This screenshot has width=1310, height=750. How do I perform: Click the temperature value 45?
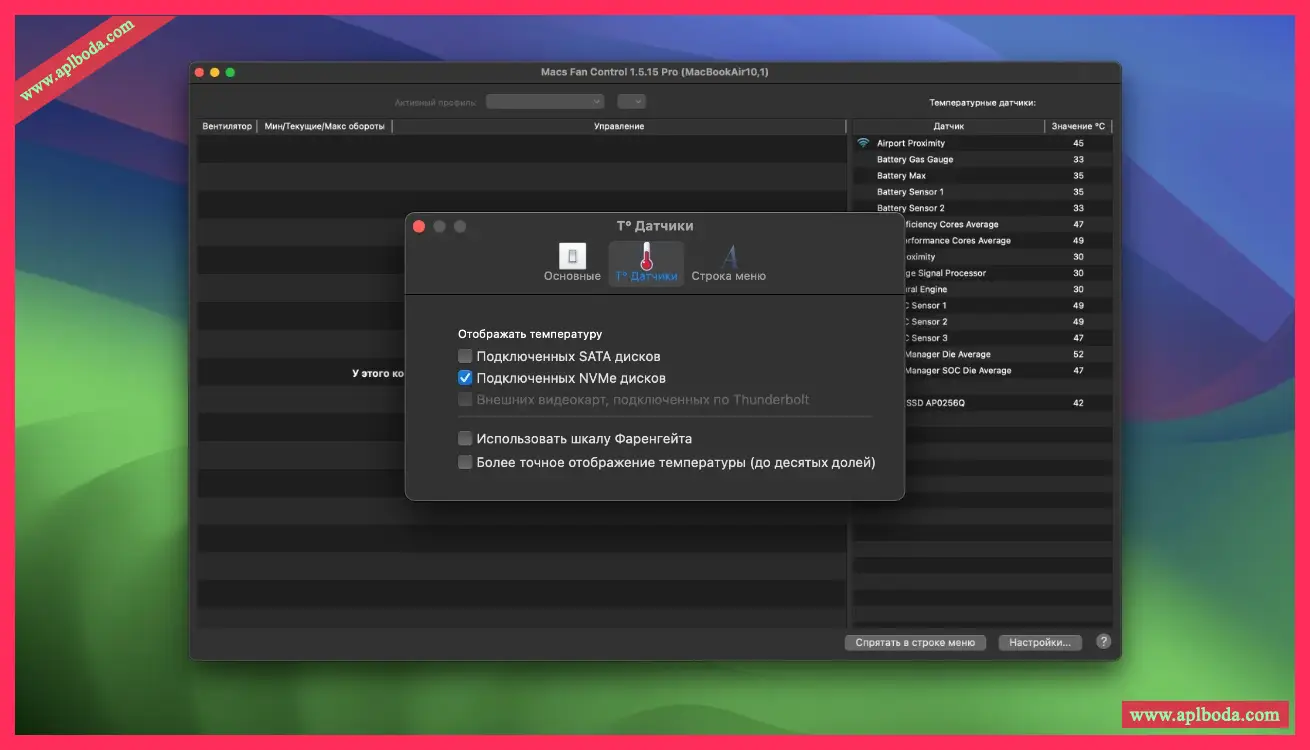click(1078, 143)
